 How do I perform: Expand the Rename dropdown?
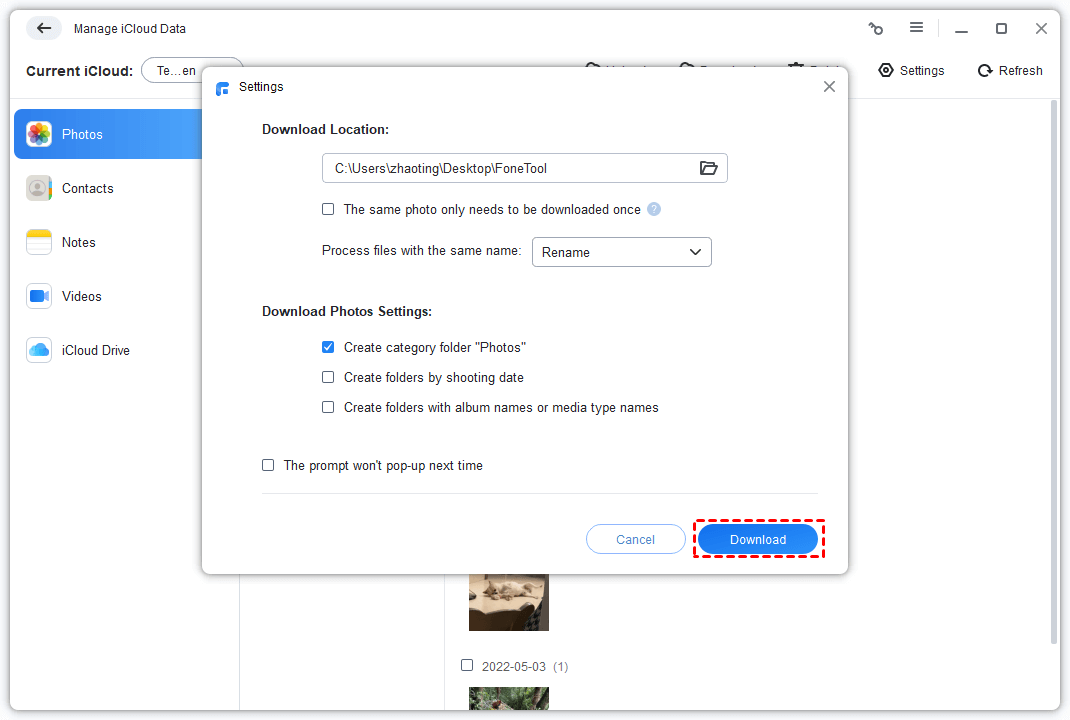(x=621, y=252)
